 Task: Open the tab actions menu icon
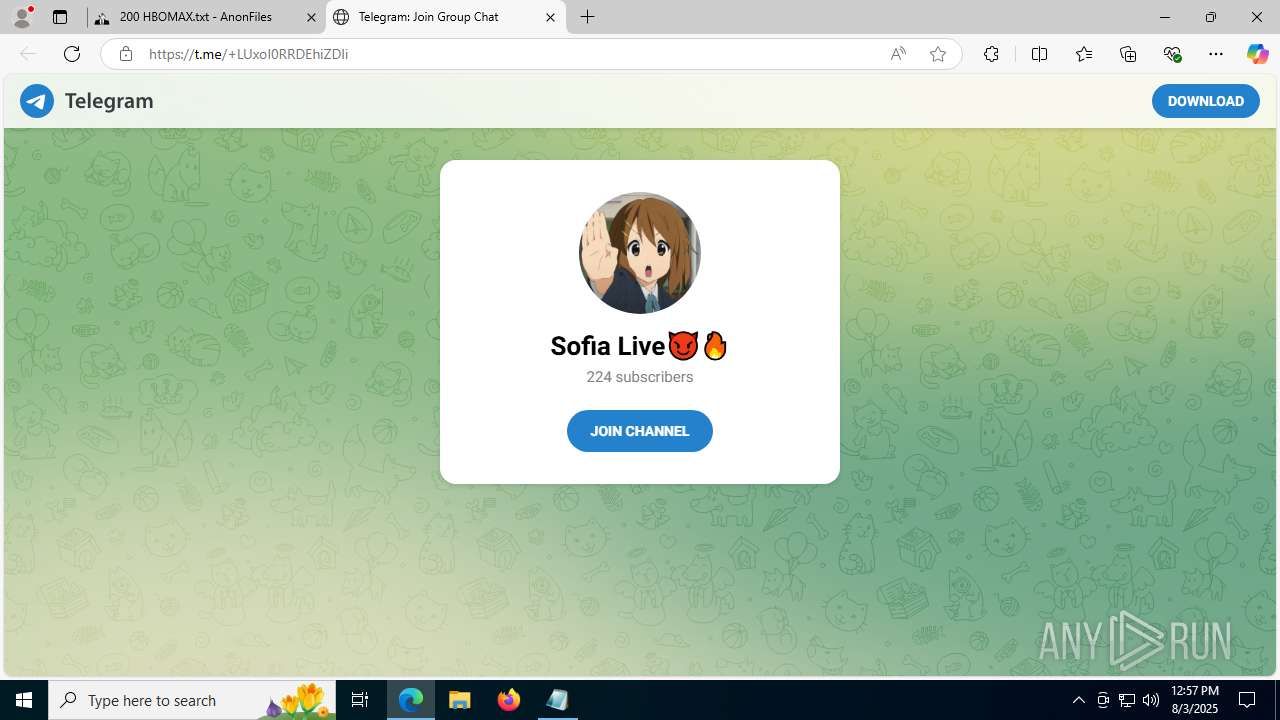tap(60, 17)
